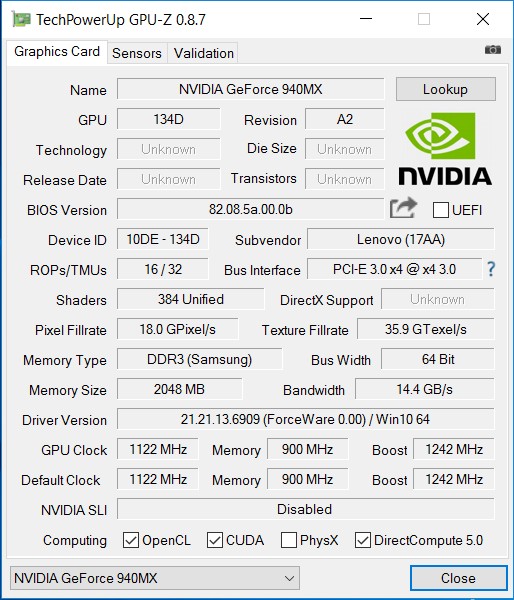Select the Graphics Card tab

(57, 52)
